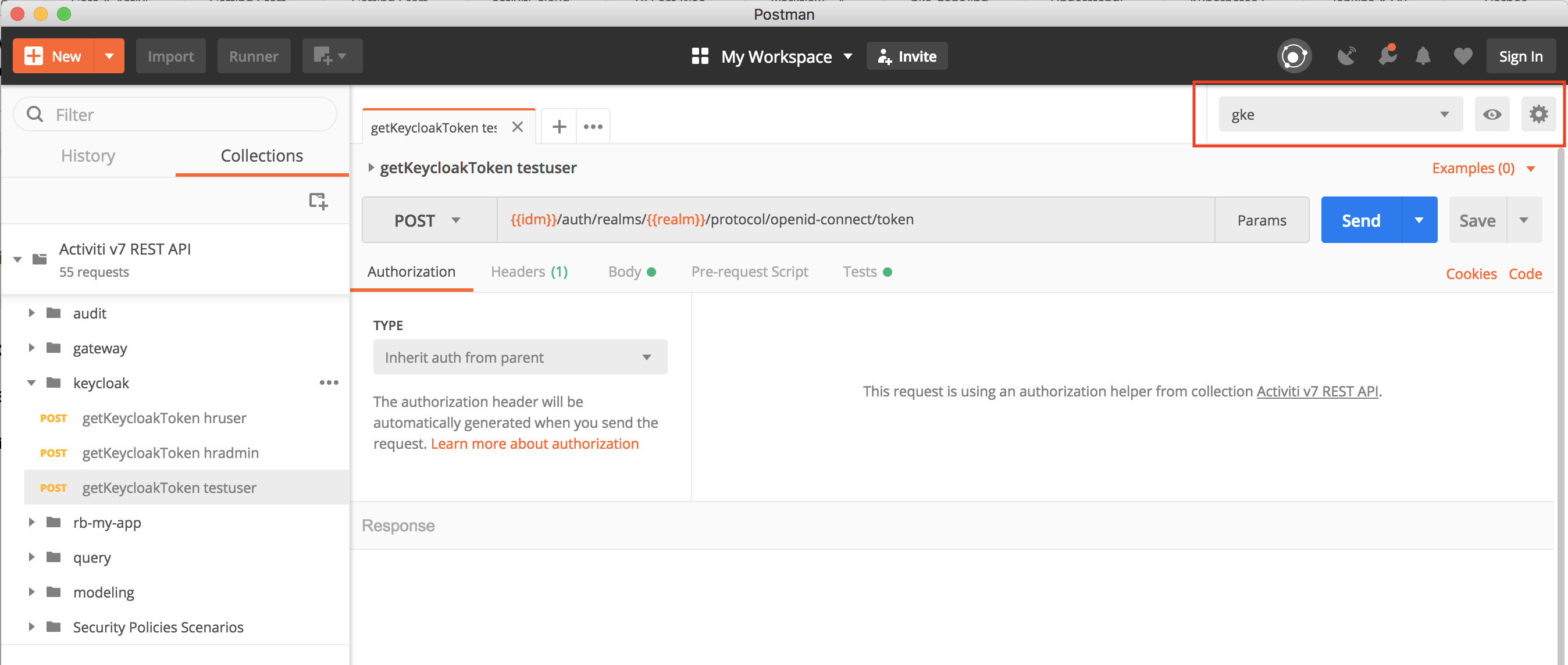Open the gke environment dropdown
Viewport: 1568px width, 665px height.
[x=1340, y=115]
